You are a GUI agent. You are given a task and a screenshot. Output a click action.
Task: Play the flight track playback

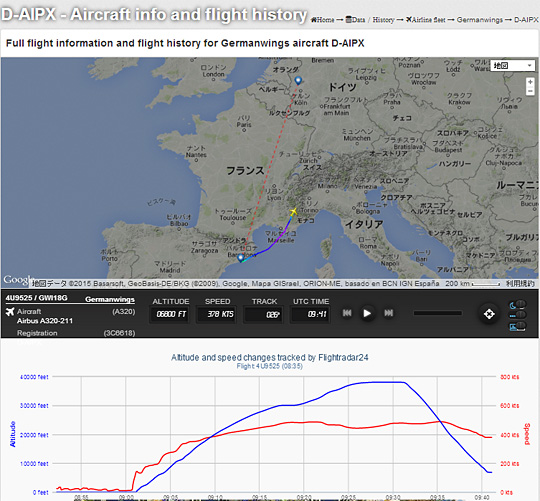pos(367,313)
